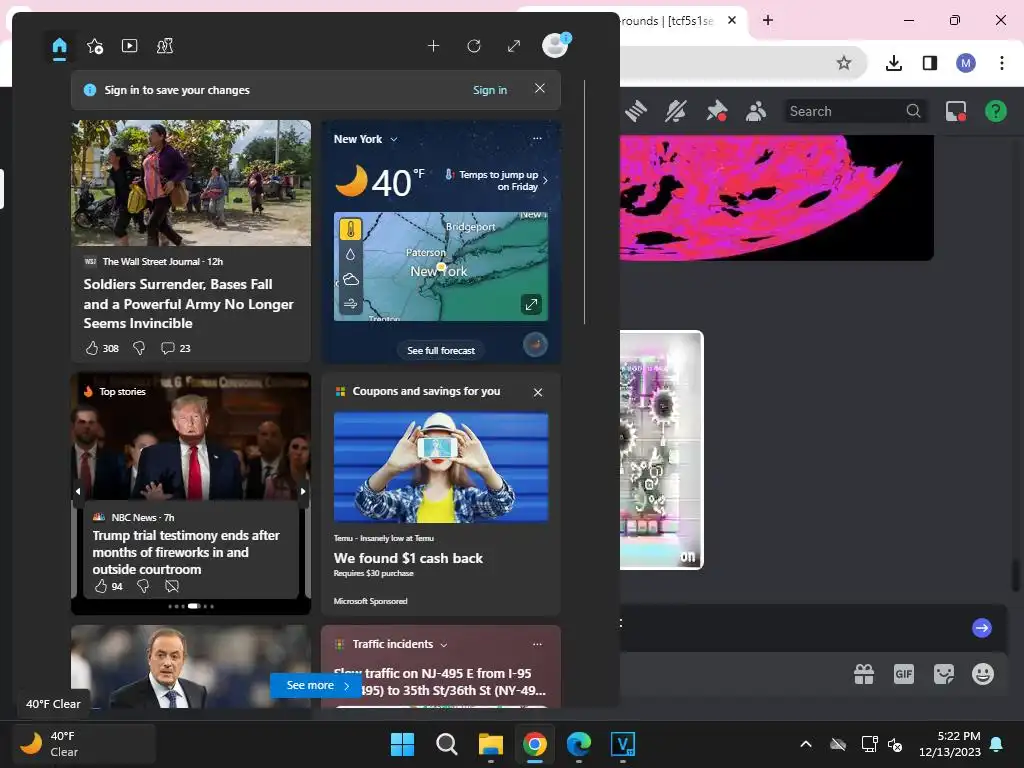Expand the weather map
The image size is (1024, 768).
click(x=531, y=304)
